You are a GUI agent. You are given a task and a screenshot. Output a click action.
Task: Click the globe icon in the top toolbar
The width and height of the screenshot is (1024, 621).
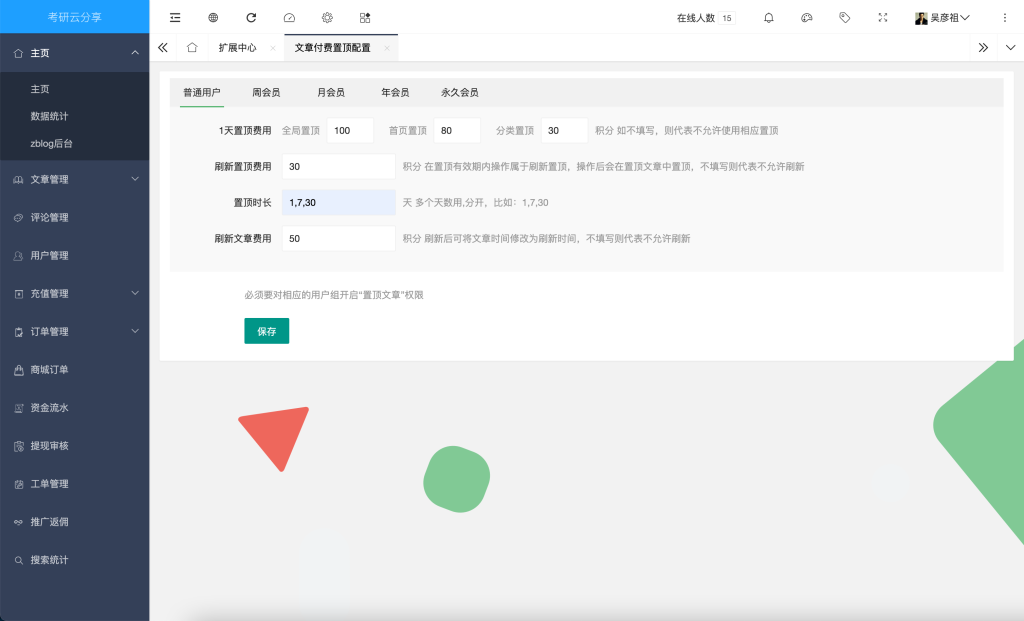[x=213, y=18]
